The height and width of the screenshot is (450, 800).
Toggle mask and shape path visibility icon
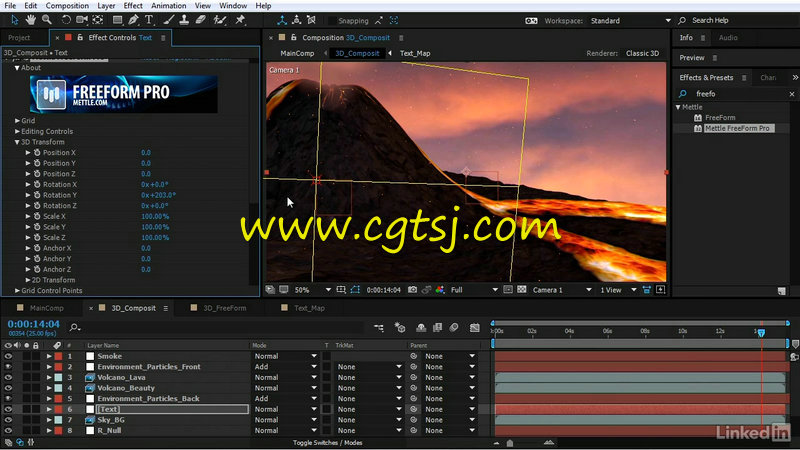[x=355, y=290]
